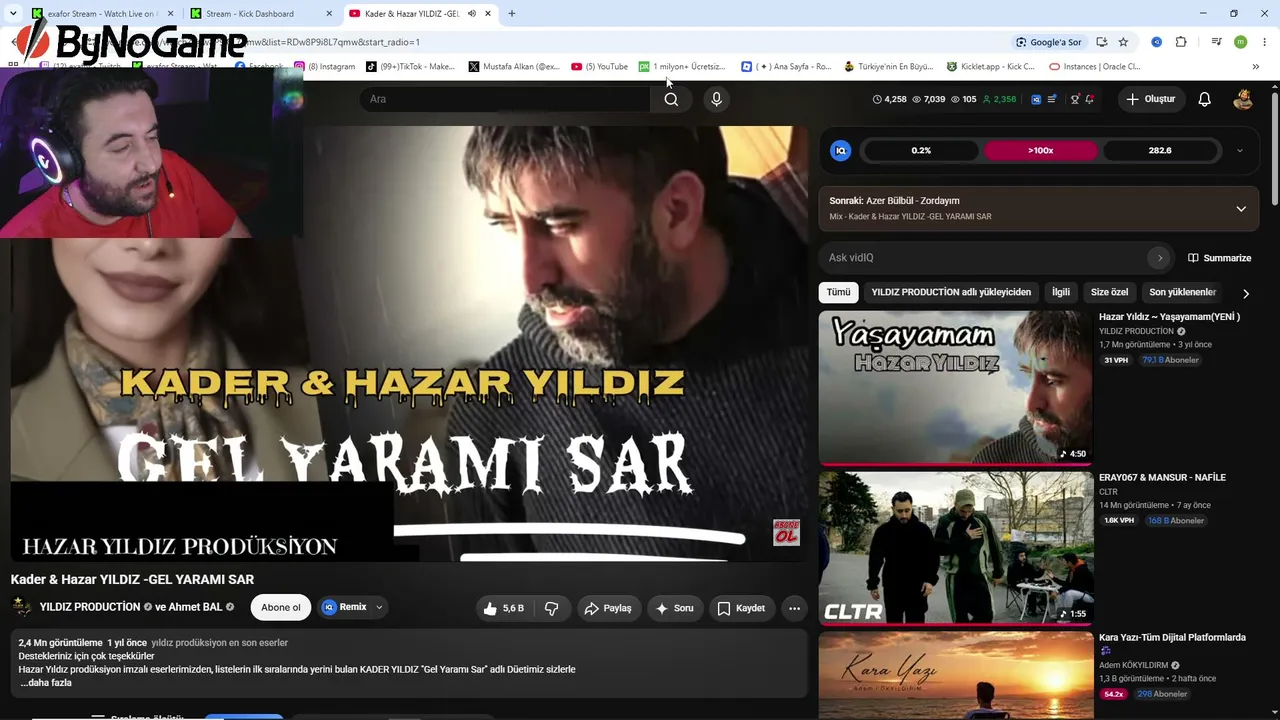1280x720 pixels.
Task: Switch to exafor Stream browser tab
Action: [x=100, y=14]
